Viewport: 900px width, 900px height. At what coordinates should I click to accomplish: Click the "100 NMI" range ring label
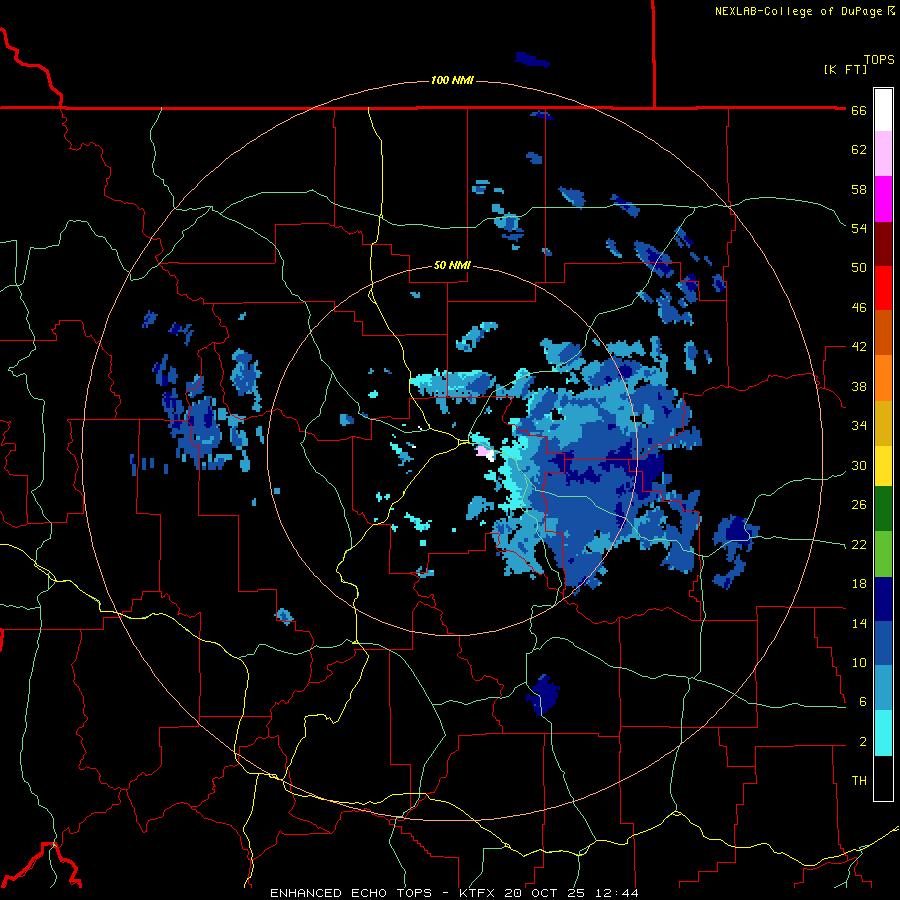click(x=452, y=80)
